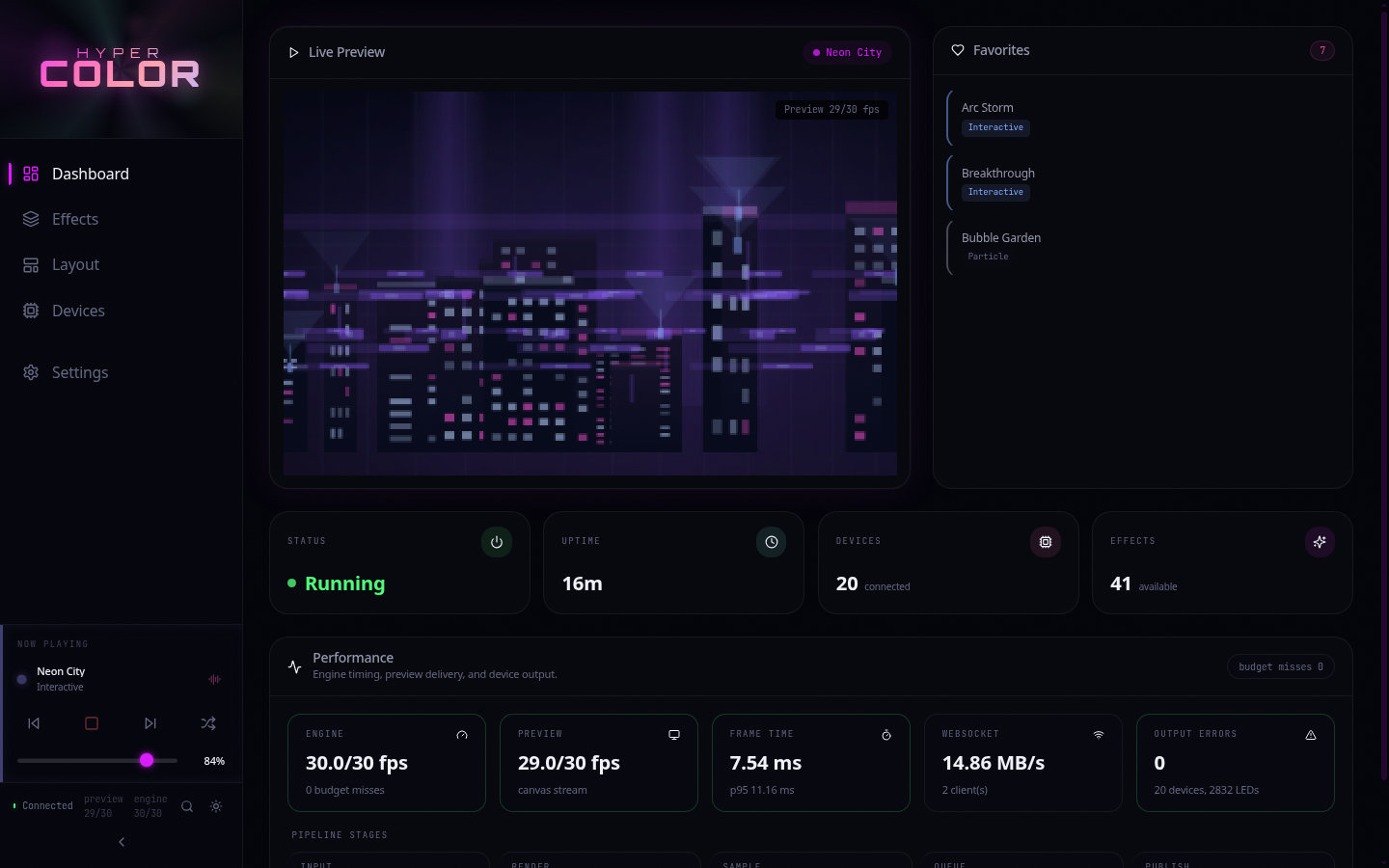The width and height of the screenshot is (1389, 868).
Task: Click the Pipeline Stages heading
Action: (340, 835)
